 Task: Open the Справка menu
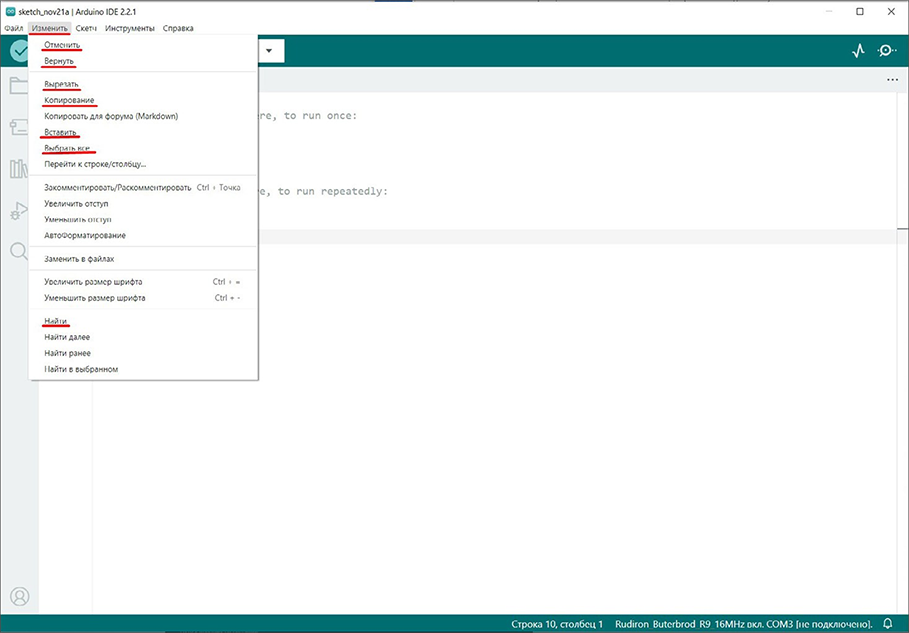(x=178, y=28)
